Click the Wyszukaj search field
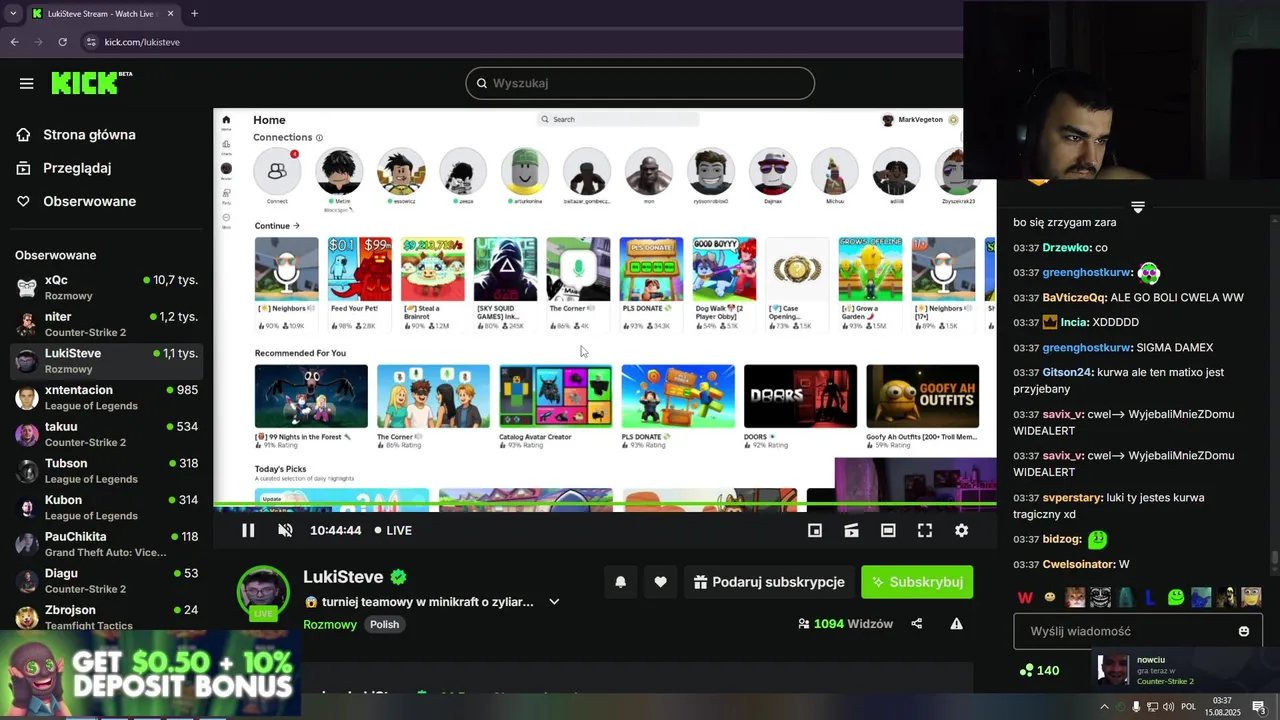1280x720 pixels. (640, 83)
